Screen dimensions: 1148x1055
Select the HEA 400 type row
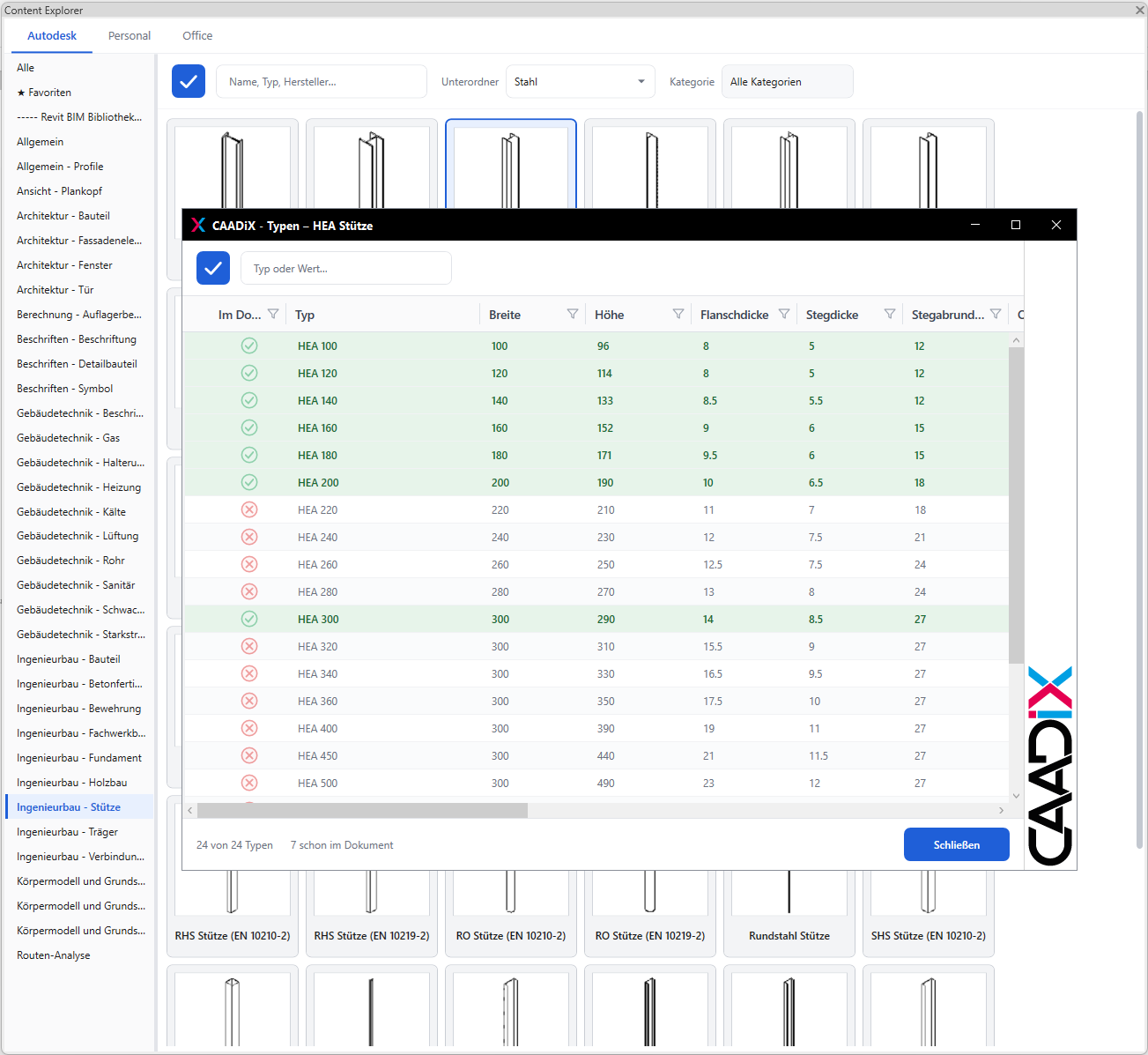click(596, 728)
